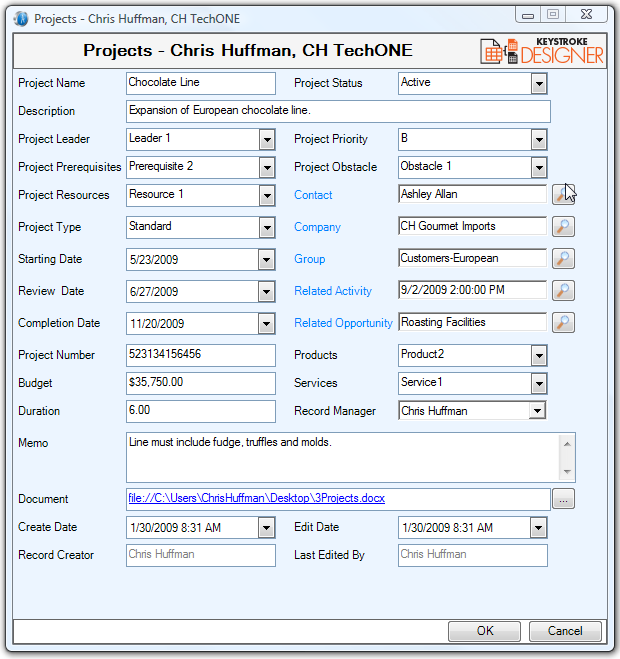Focus the Project Number field
Viewport: 620px width, 659px height.
(201, 355)
